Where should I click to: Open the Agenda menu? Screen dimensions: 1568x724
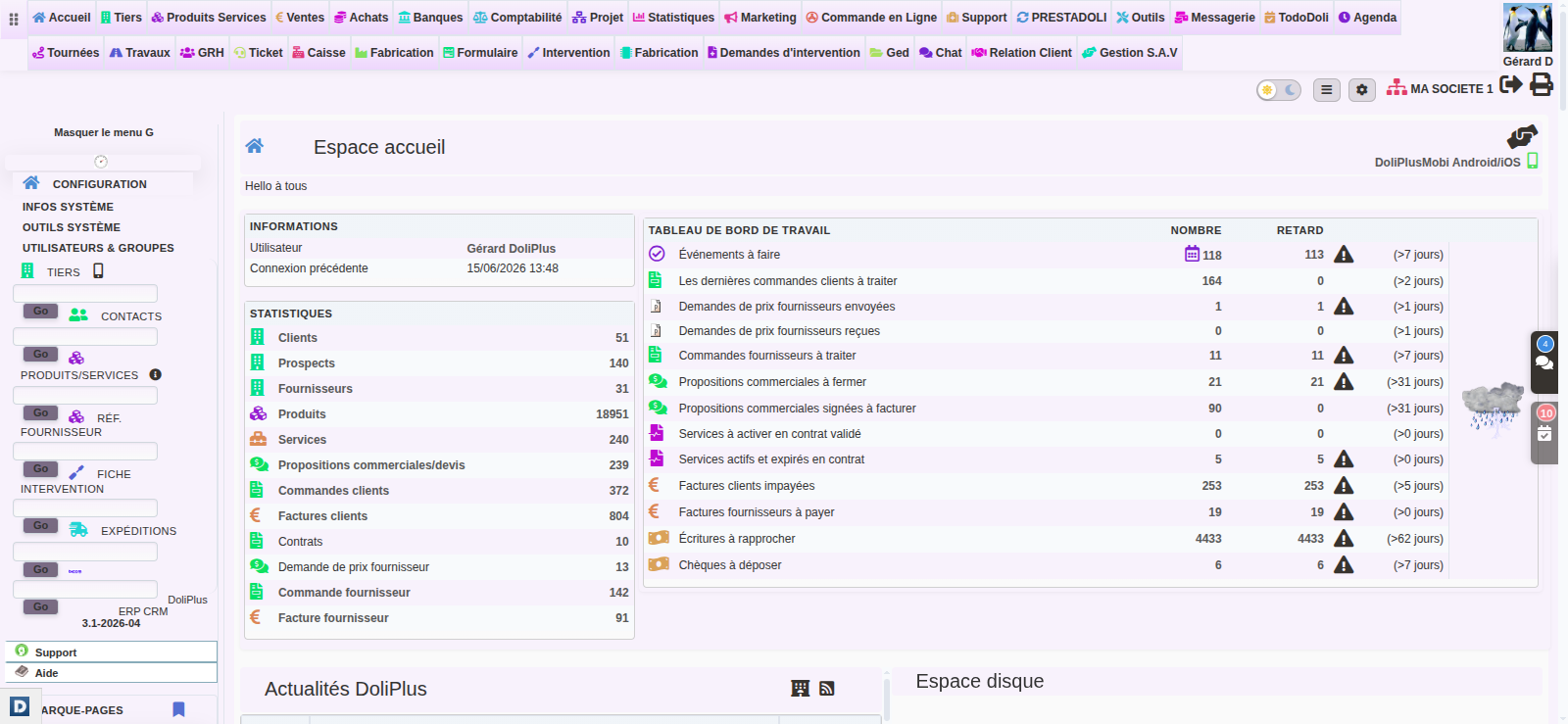1367,18
